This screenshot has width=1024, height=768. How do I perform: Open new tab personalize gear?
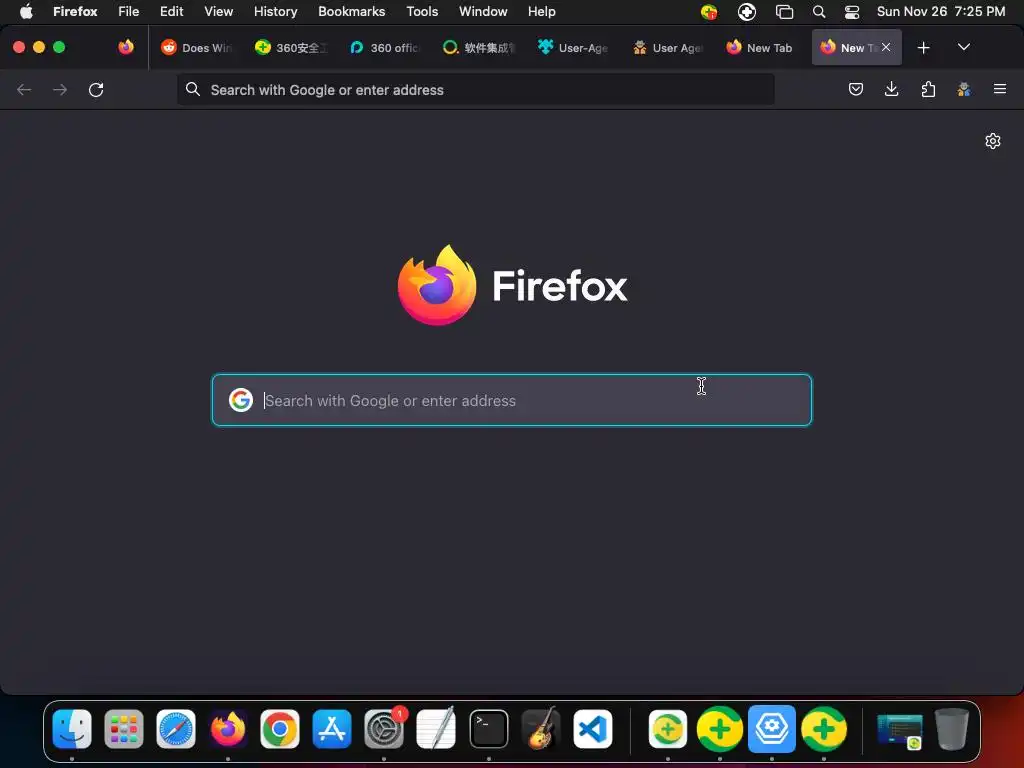pos(993,141)
